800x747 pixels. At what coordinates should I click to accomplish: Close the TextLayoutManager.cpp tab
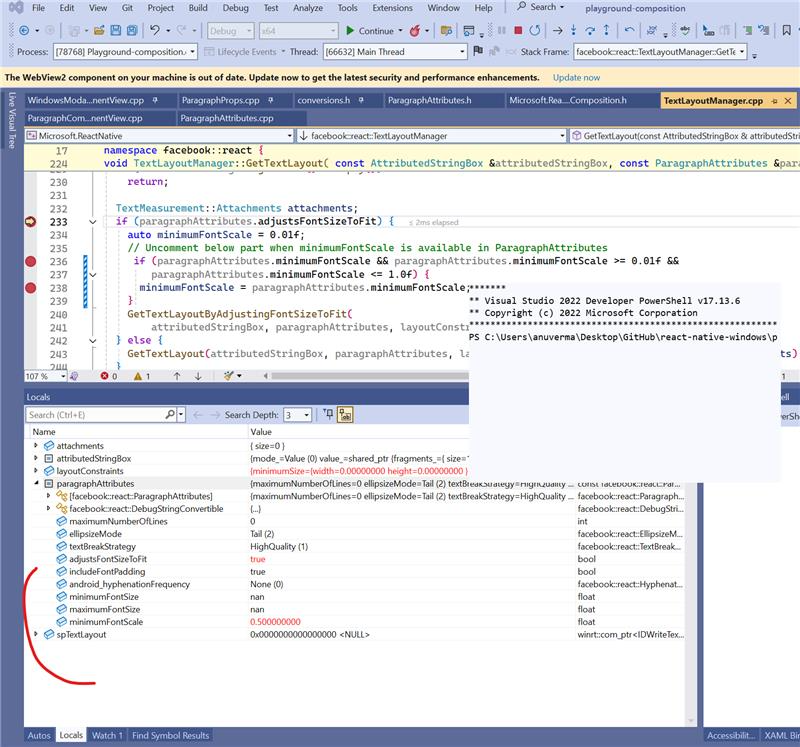coord(788,101)
